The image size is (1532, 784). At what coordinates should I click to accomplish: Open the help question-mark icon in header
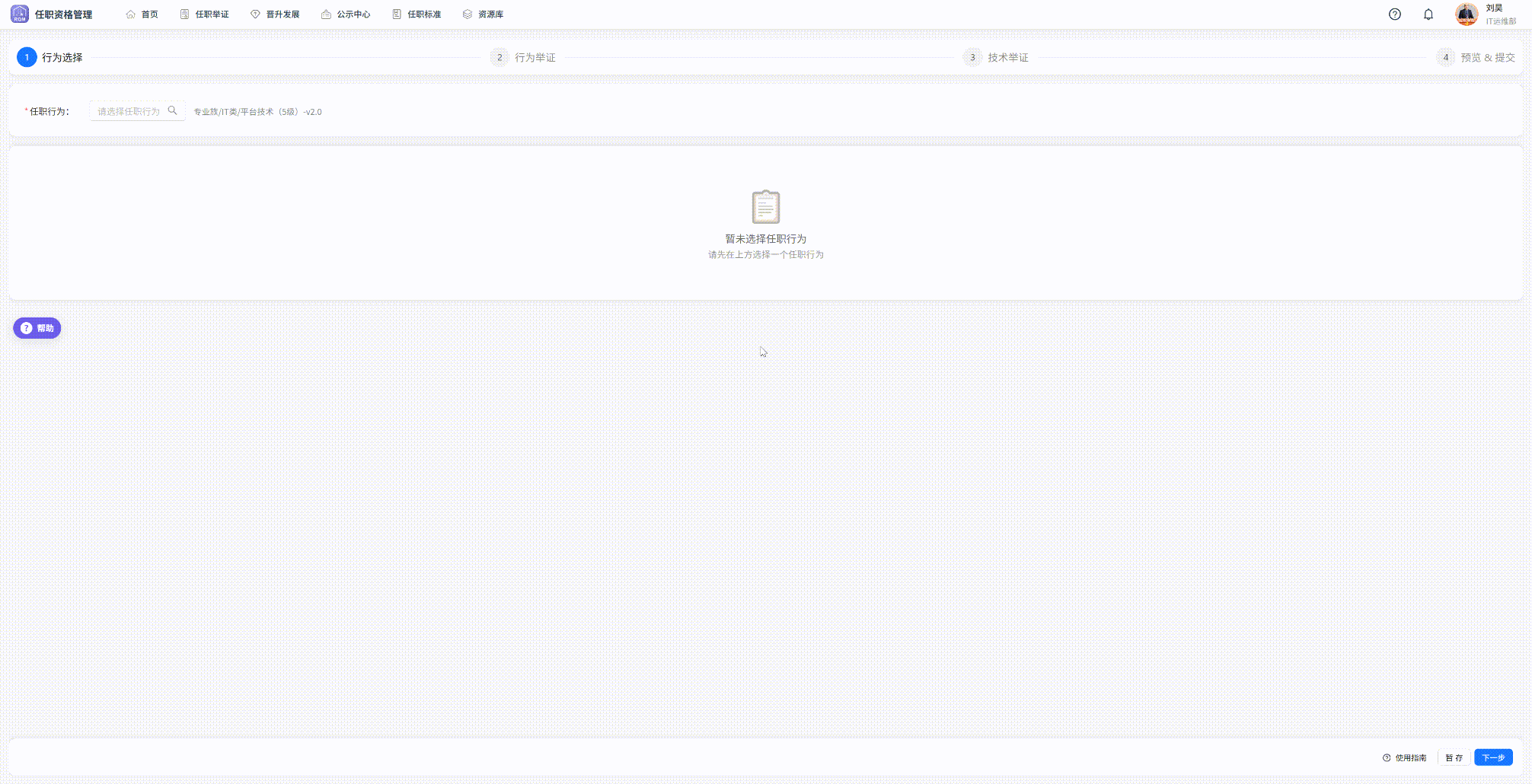tap(1394, 14)
